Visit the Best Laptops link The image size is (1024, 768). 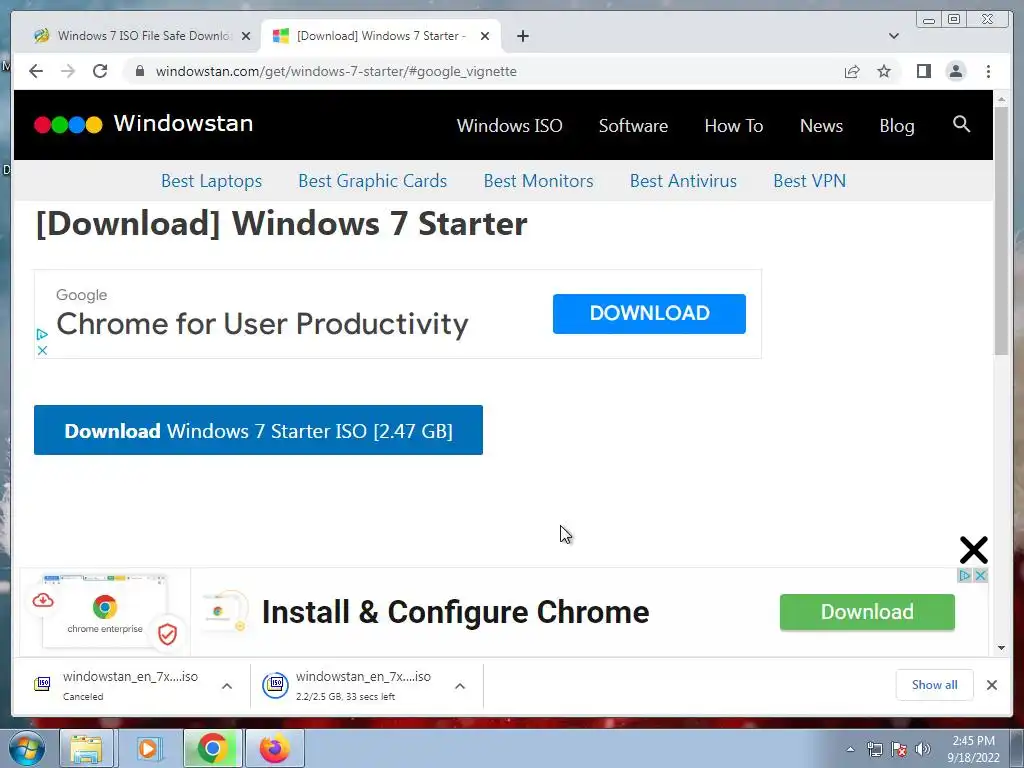pos(212,181)
